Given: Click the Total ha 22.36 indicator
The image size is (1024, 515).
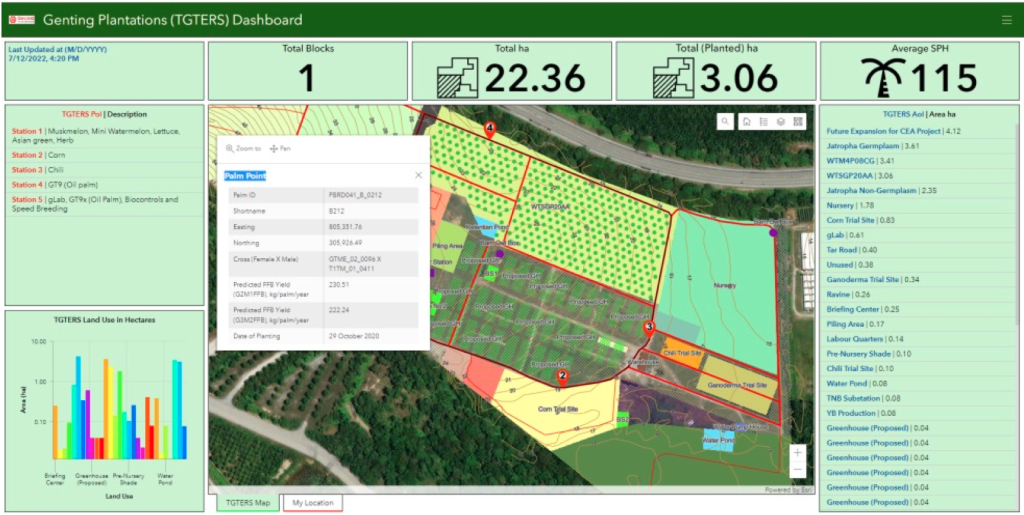Looking at the screenshot, I should [x=511, y=71].
